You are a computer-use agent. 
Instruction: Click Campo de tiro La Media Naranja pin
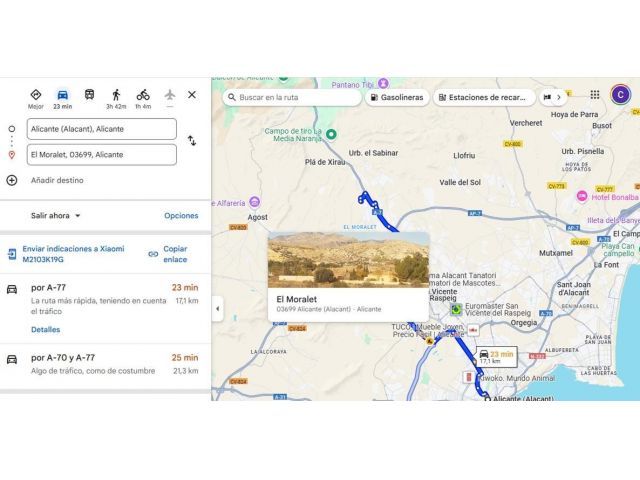coord(331,134)
